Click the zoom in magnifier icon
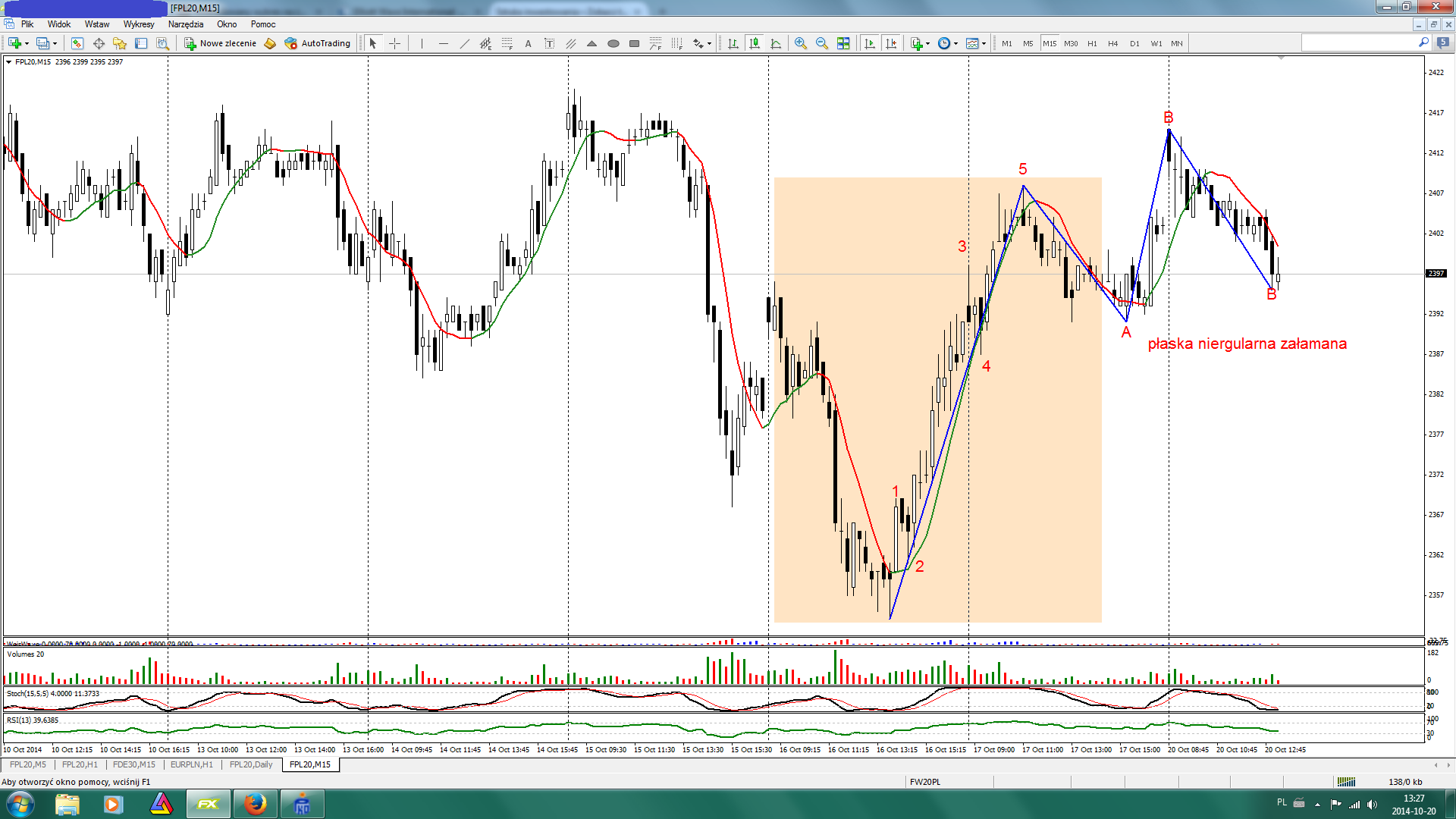This screenshot has height=819, width=1456. (800, 43)
